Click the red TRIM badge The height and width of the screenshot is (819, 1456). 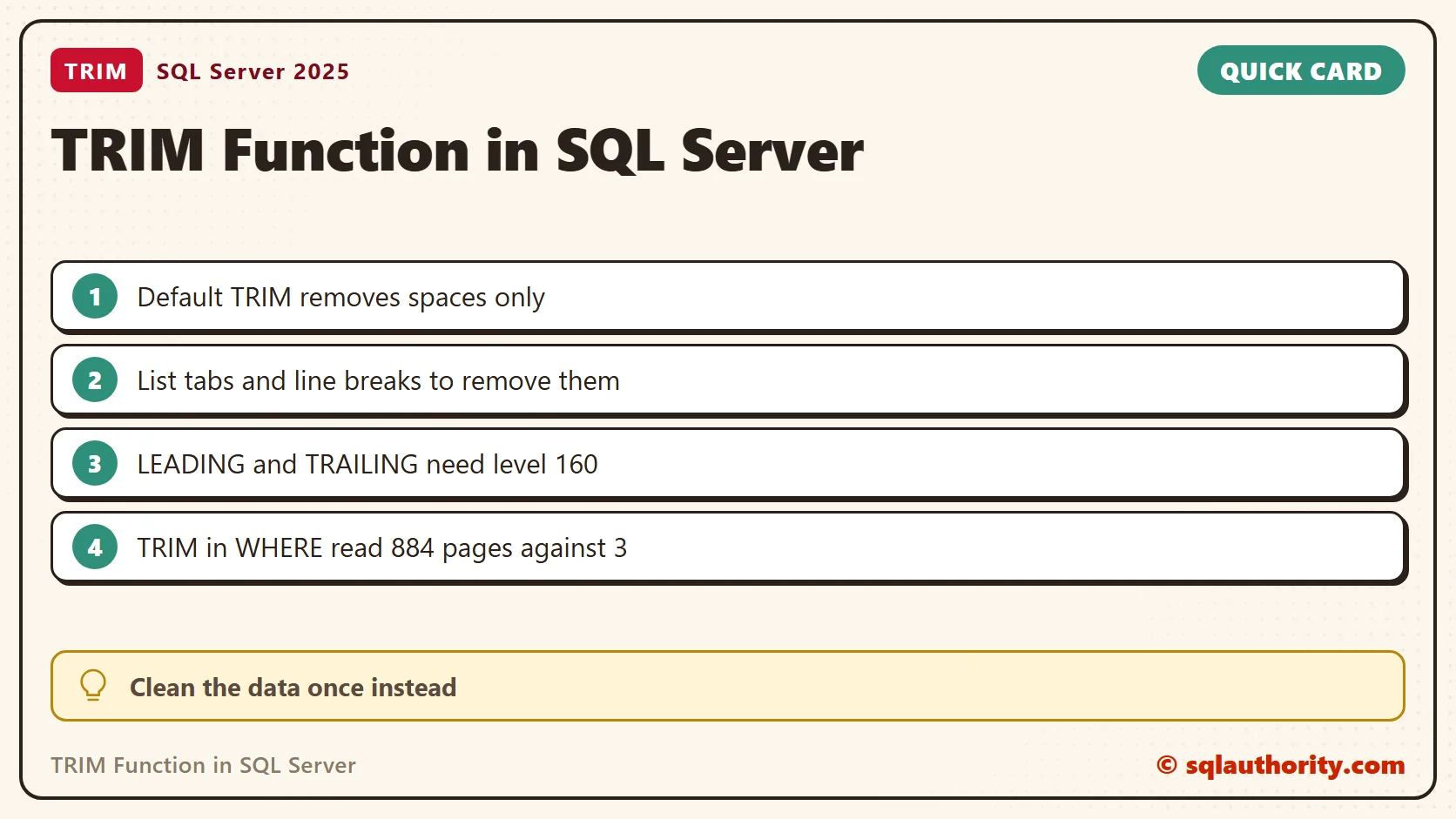pos(96,70)
